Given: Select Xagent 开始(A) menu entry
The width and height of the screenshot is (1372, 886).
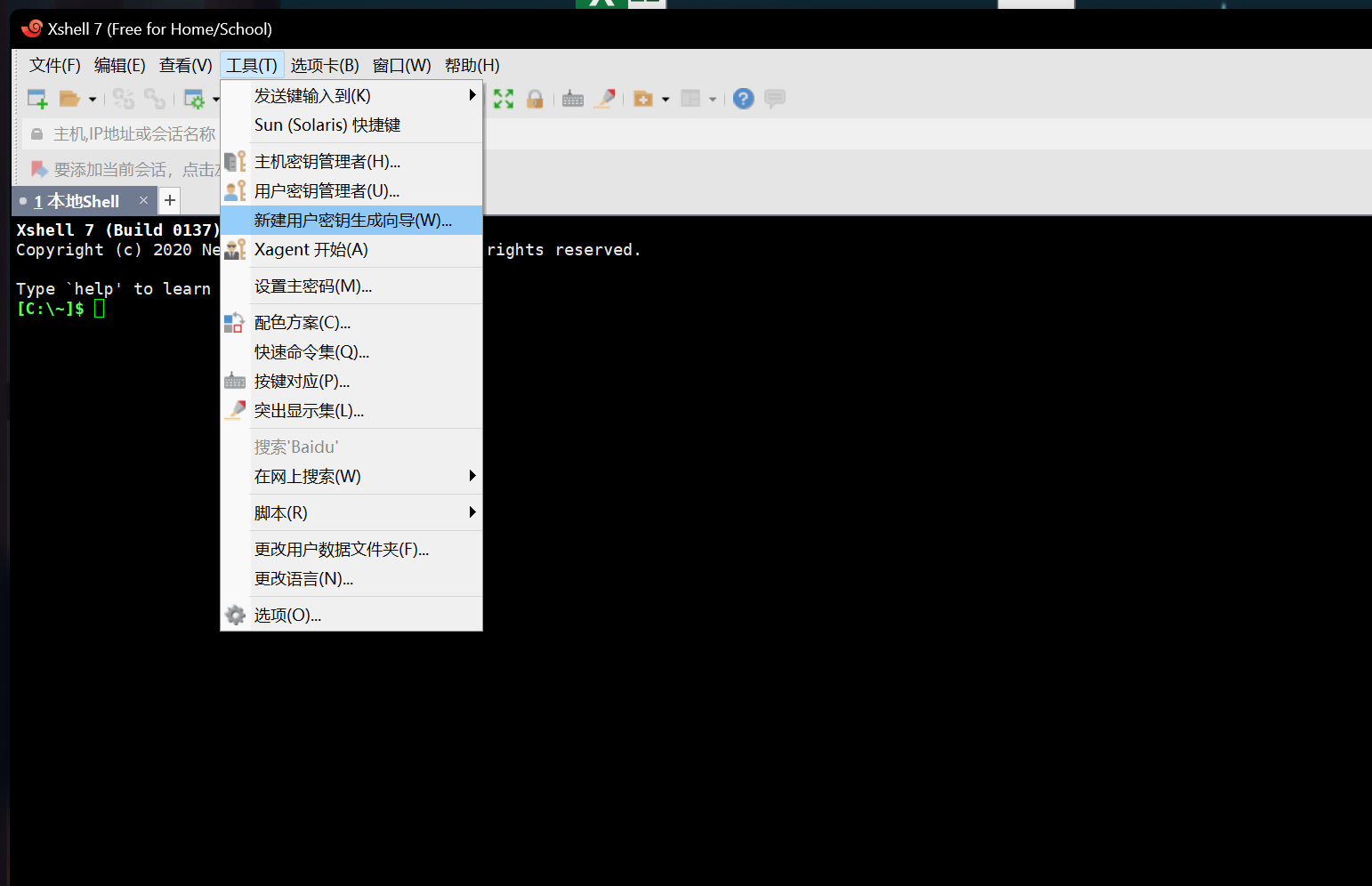Looking at the screenshot, I should (x=351, y=249).
